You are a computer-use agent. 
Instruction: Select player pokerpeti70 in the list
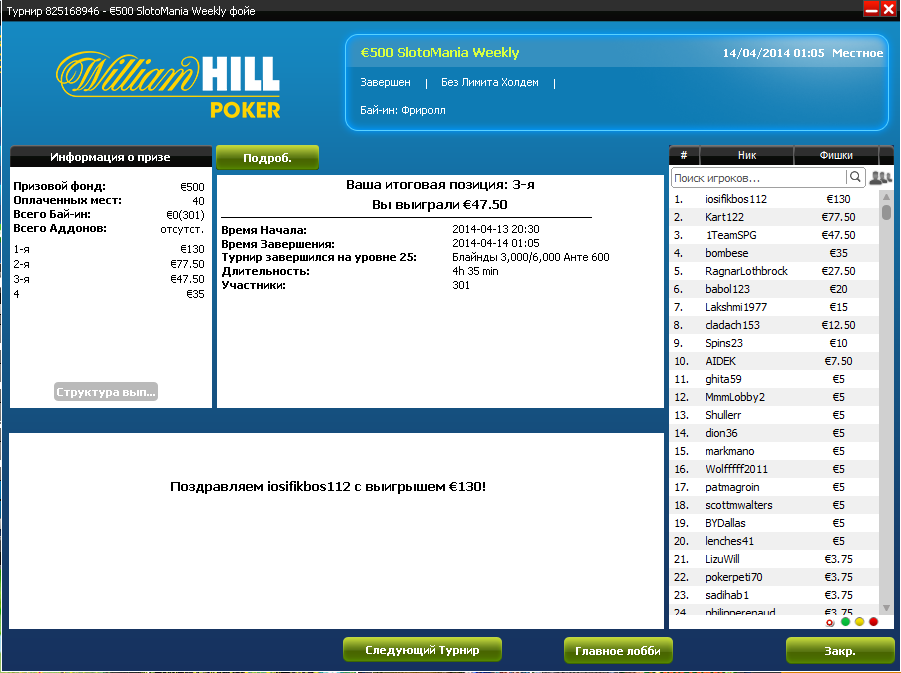775,577
